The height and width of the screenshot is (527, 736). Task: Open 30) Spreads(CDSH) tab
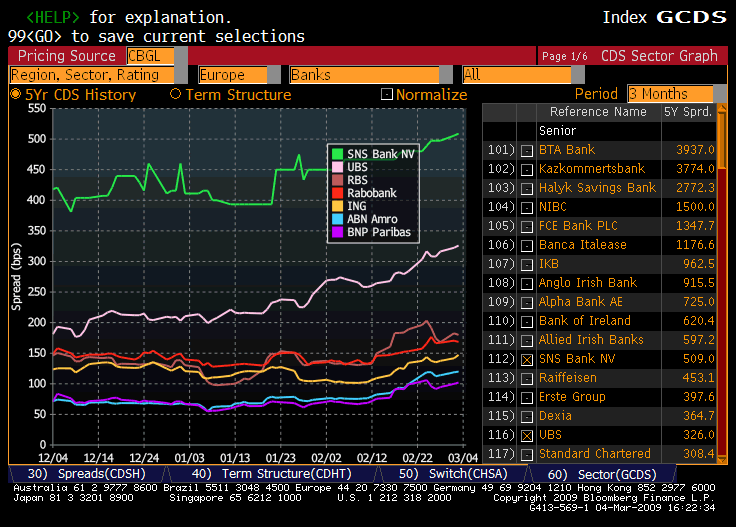[x=87, y=474]
